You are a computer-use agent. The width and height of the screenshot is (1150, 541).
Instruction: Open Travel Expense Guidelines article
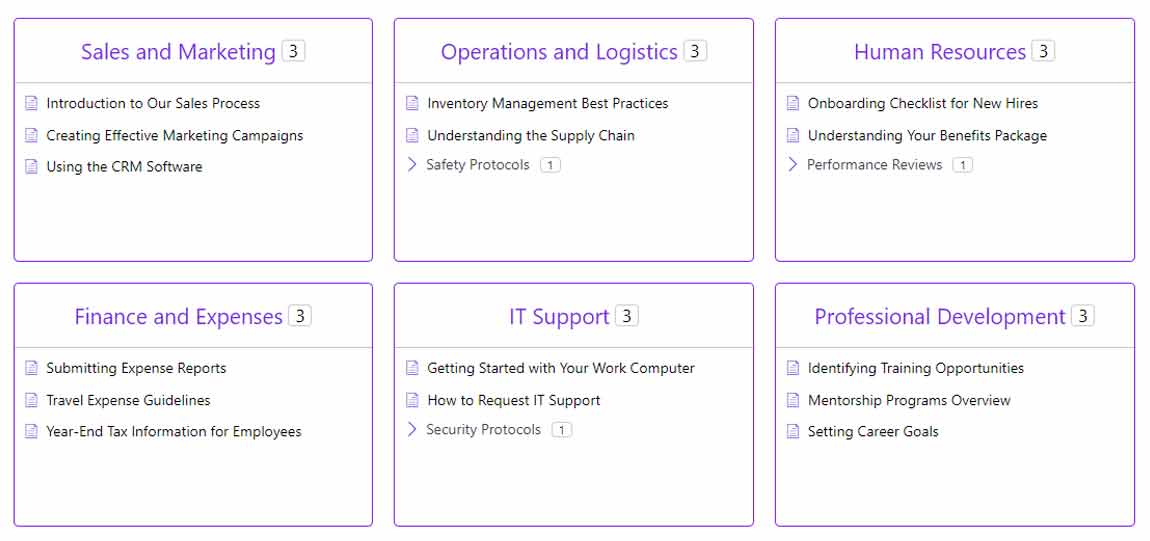(128, 400)
